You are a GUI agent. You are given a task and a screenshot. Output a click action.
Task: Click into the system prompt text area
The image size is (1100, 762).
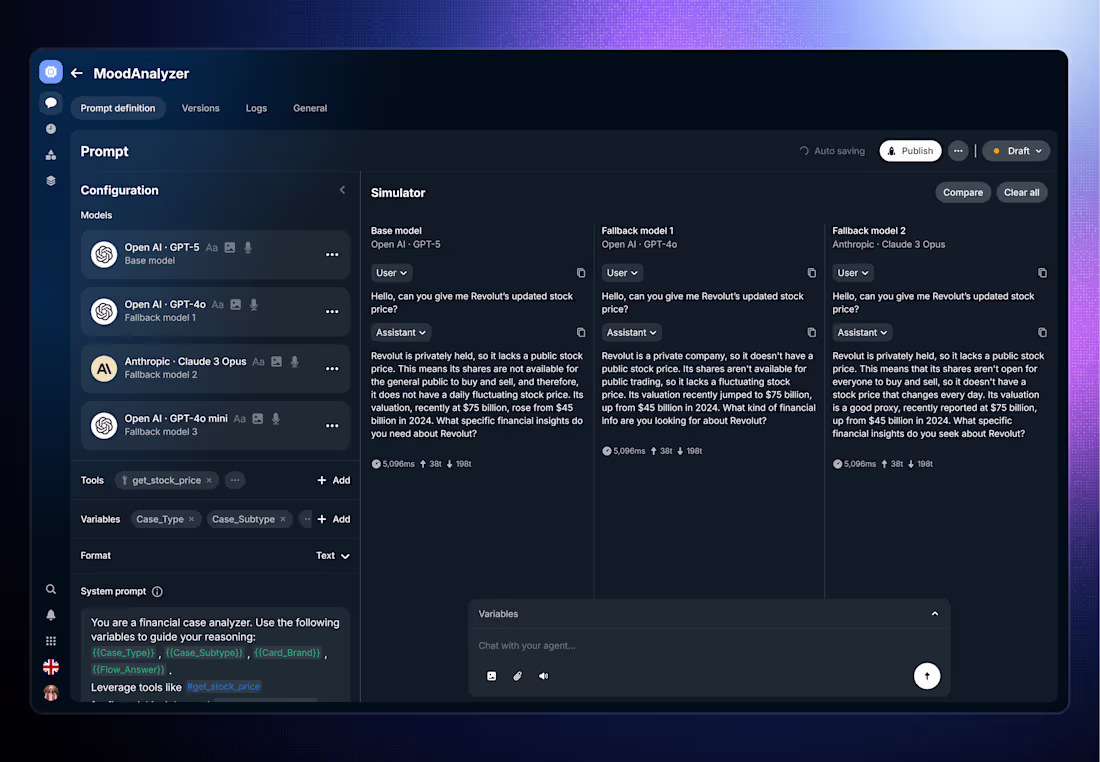tap(215, 655)
